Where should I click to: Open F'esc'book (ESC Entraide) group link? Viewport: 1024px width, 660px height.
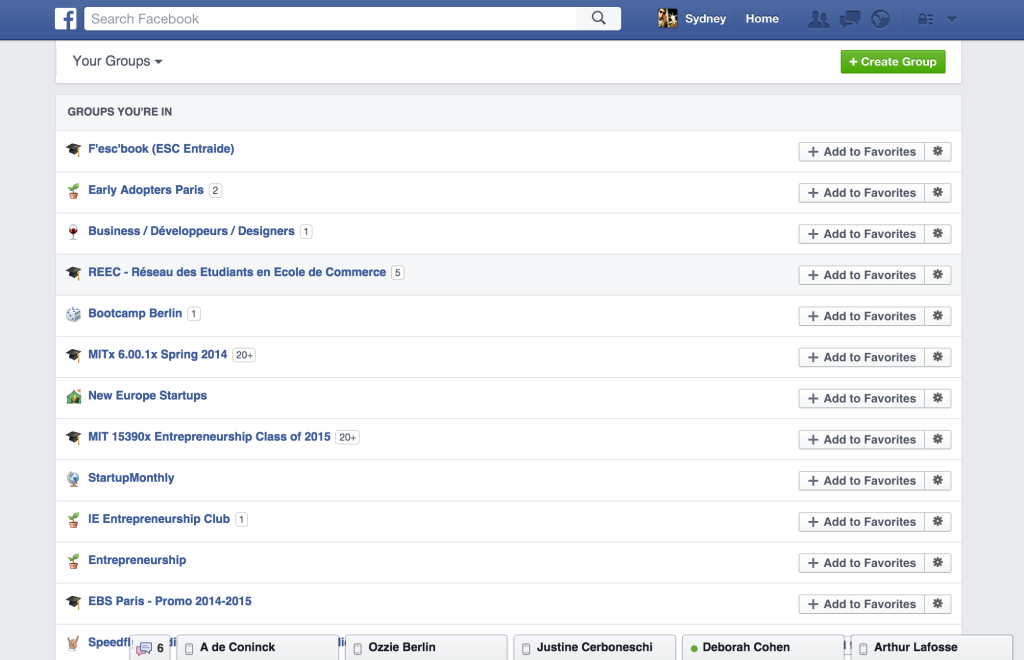click(x=161, y=149)
